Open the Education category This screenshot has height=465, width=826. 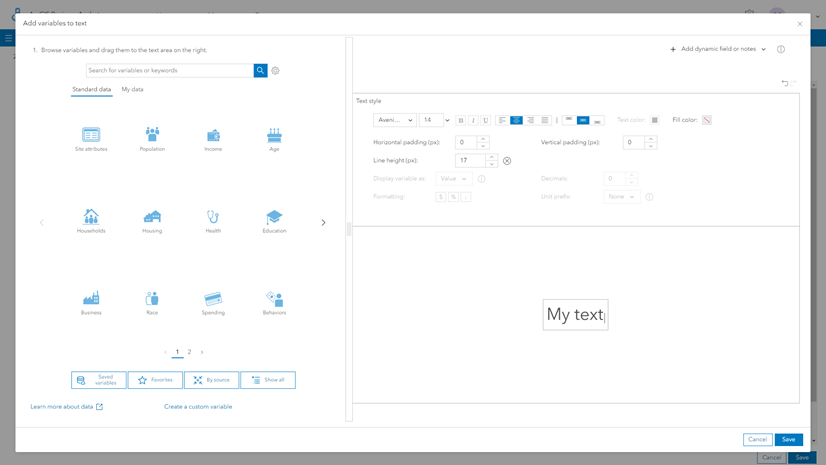[274, 221]
